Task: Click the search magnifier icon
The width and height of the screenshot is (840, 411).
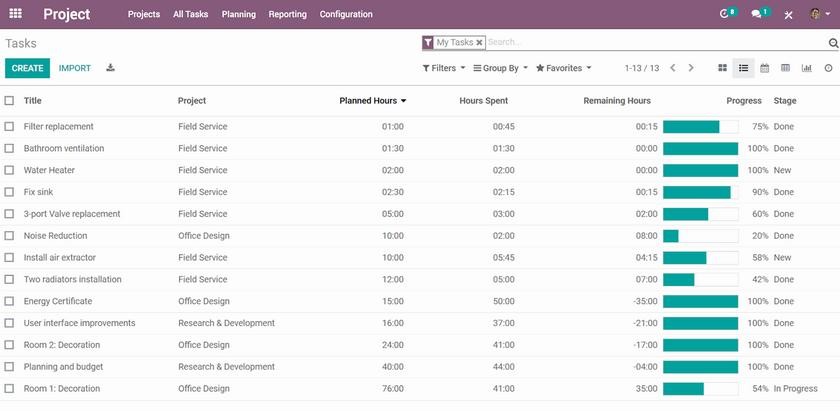Action: tap(833, 43)
